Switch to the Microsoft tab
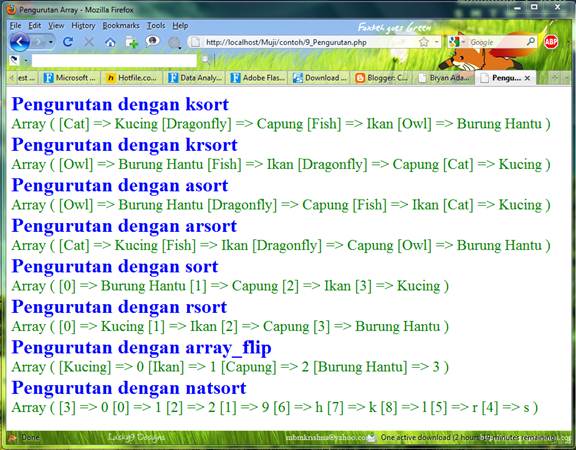 pos(70,78)
